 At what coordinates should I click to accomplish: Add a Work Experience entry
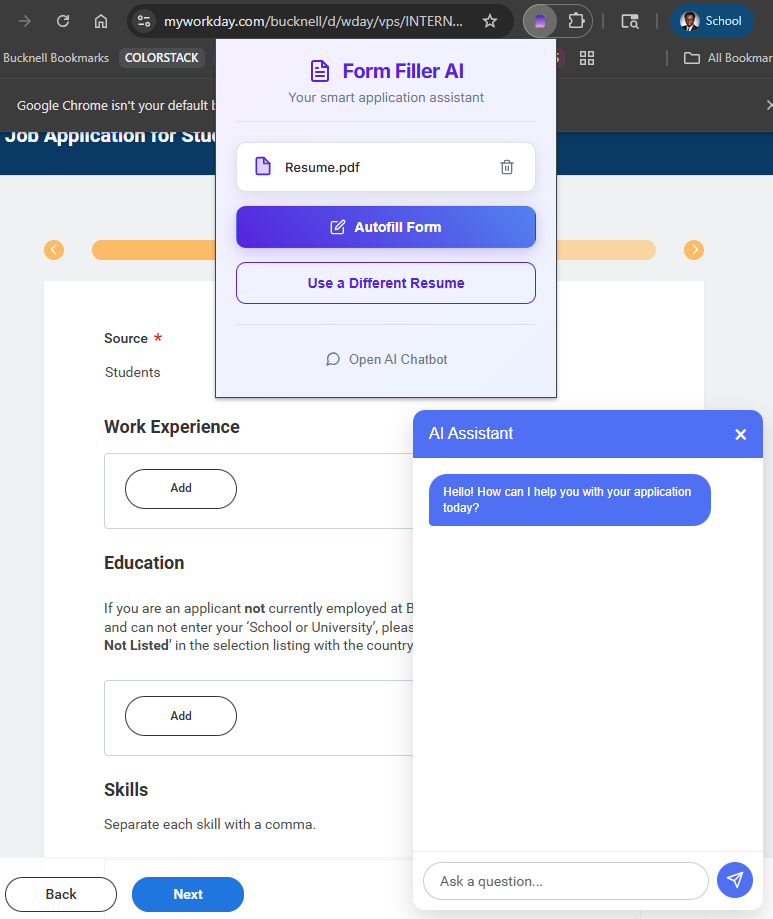click(x=181, y=488)
